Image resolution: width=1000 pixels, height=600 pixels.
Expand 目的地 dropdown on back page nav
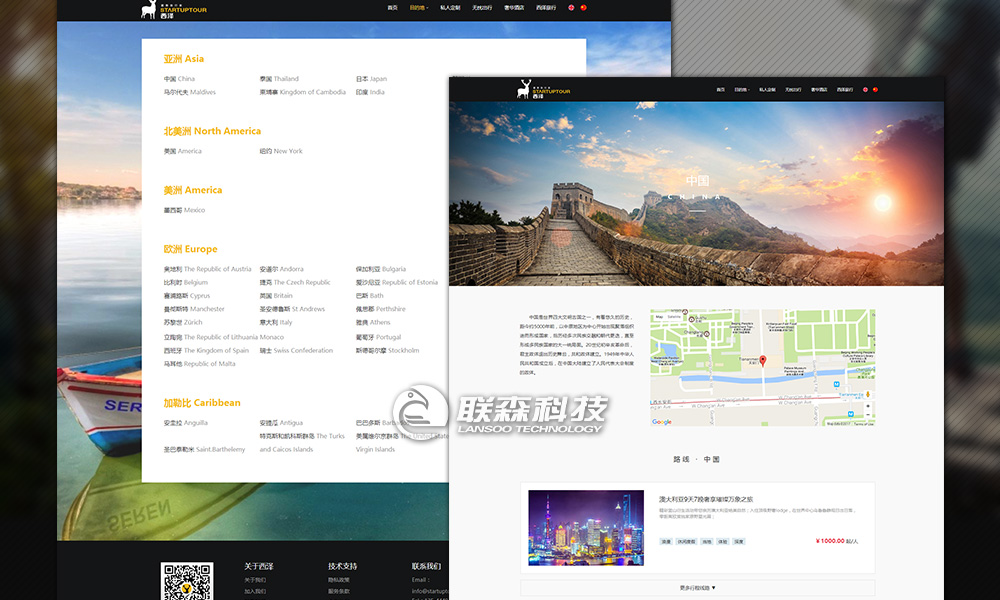click(x=418, y=8)
